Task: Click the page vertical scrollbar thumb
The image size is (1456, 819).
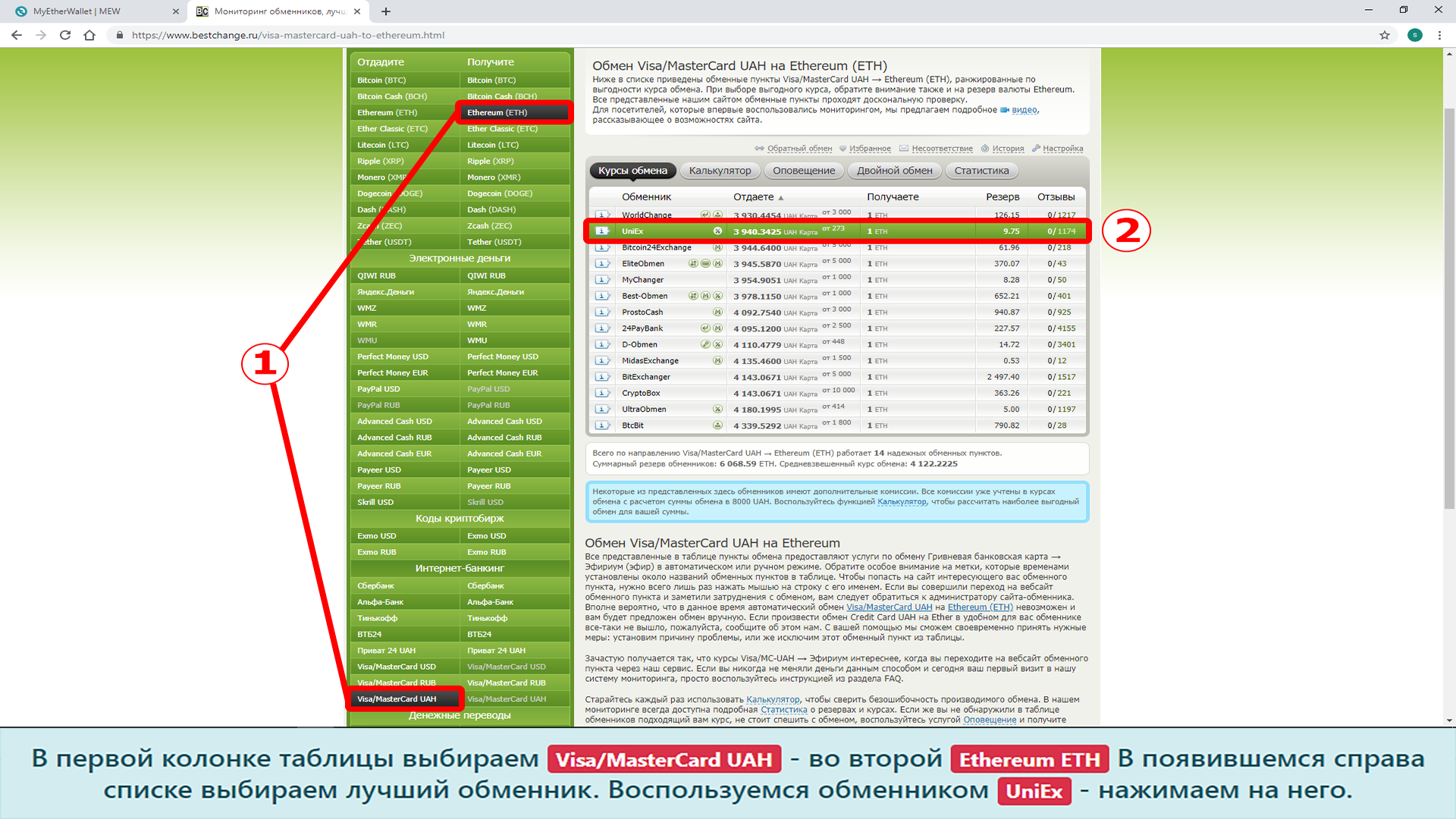Action: [1449, 309]
